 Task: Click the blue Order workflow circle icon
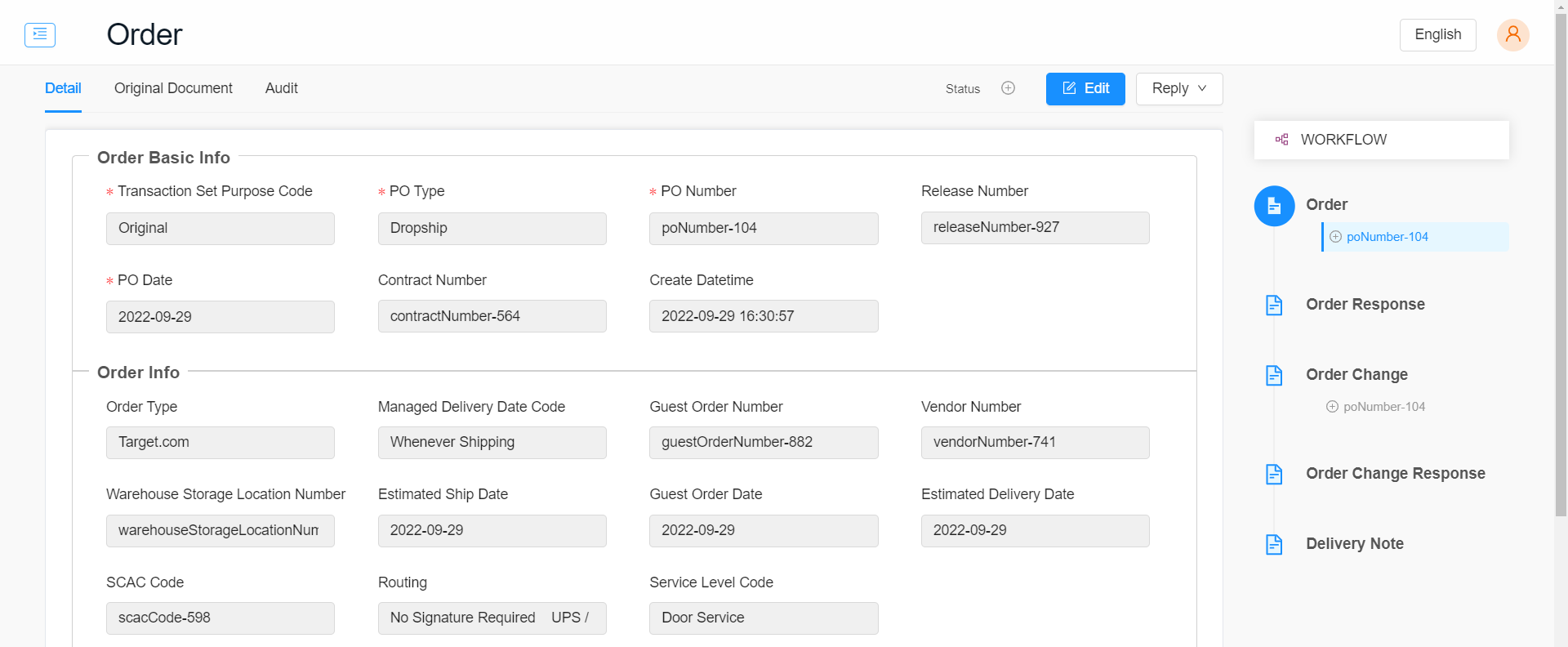coord(1274,206)
